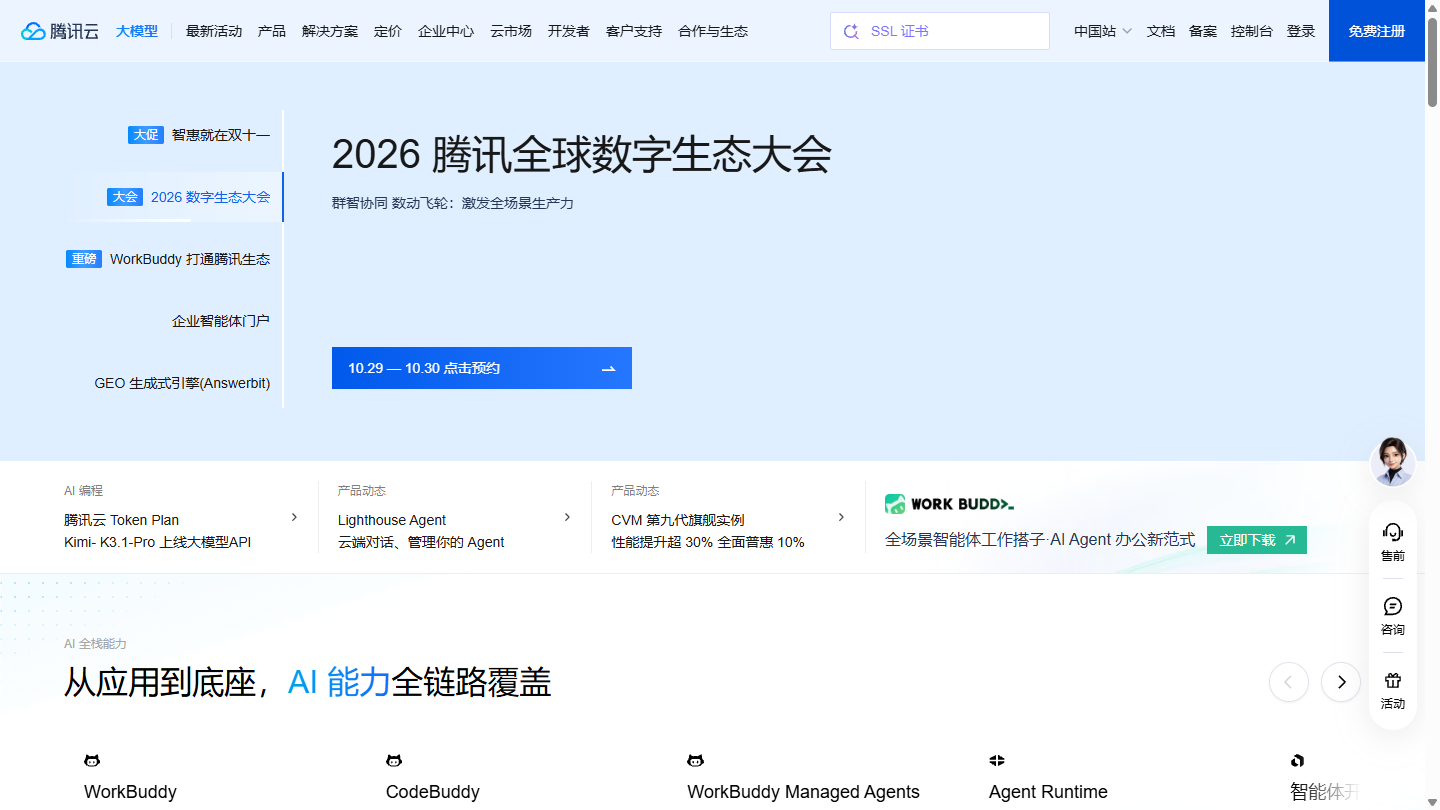The width and height of the screenshot is (1440, 810).
Task: Open chevron beside Lighthouse Agent
Action: 567,517
